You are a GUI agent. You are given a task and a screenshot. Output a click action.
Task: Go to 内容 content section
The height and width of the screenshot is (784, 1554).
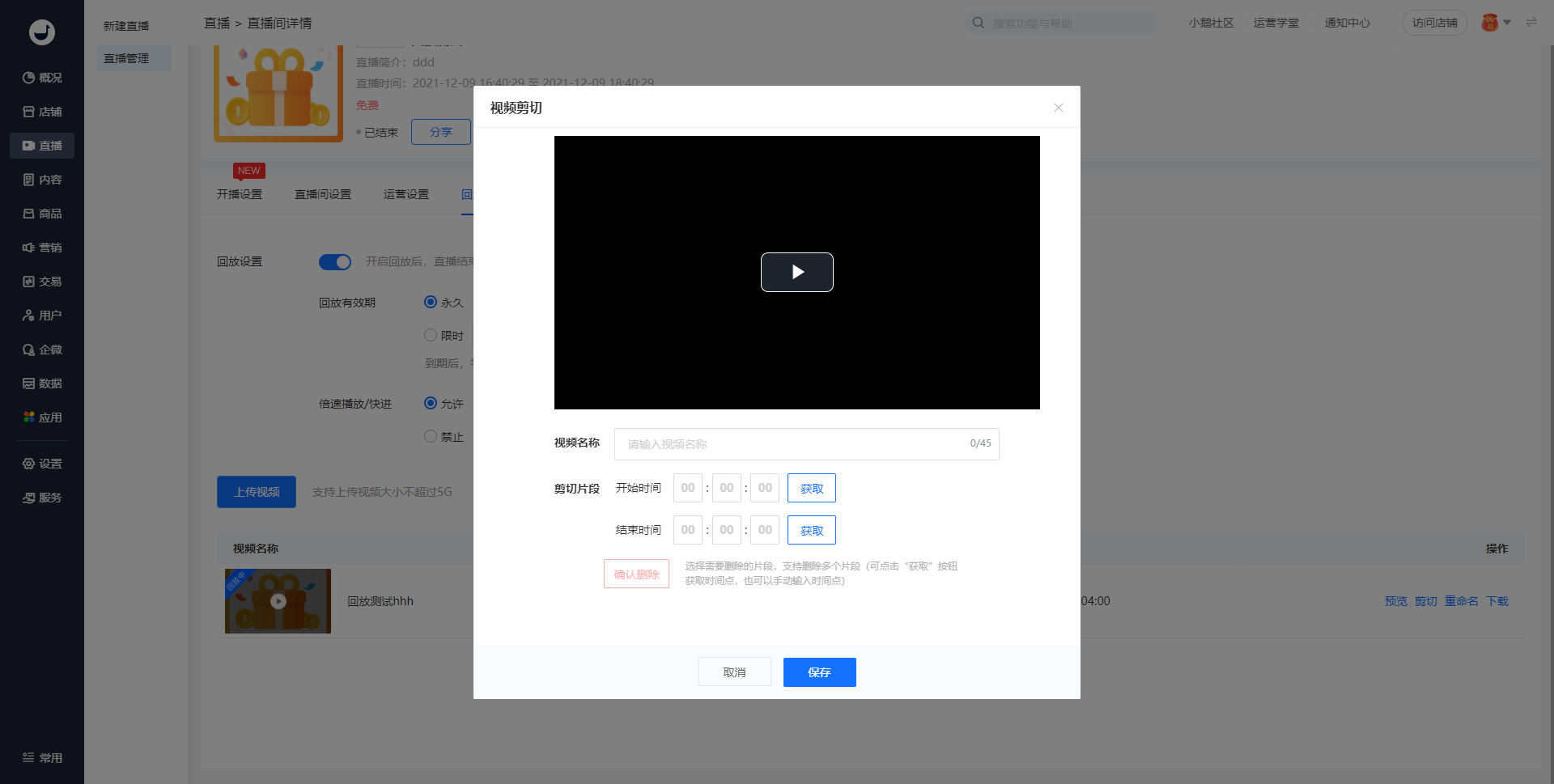click(x=42, y=180)
